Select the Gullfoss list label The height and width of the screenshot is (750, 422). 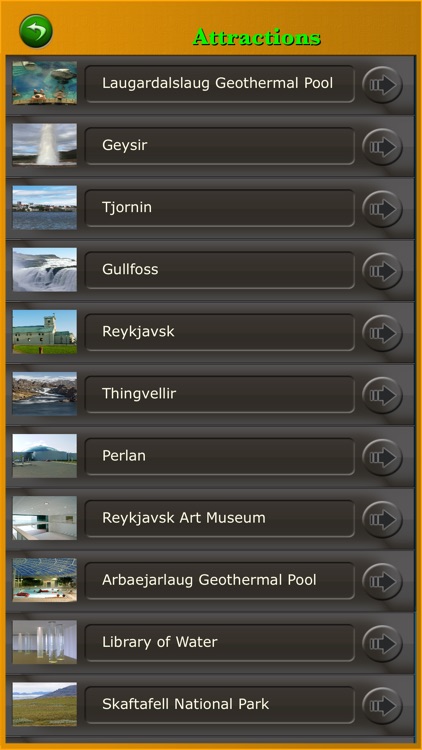(x=220, y=270)
